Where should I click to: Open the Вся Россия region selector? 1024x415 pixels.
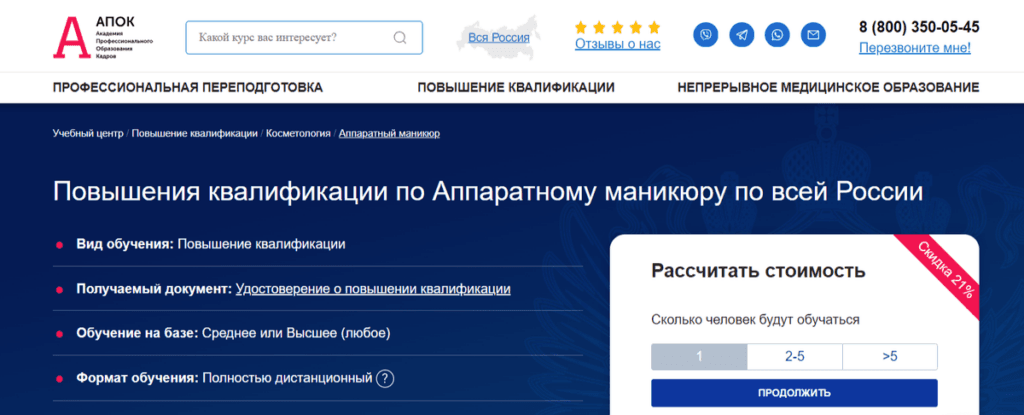[x=498, y=38]
